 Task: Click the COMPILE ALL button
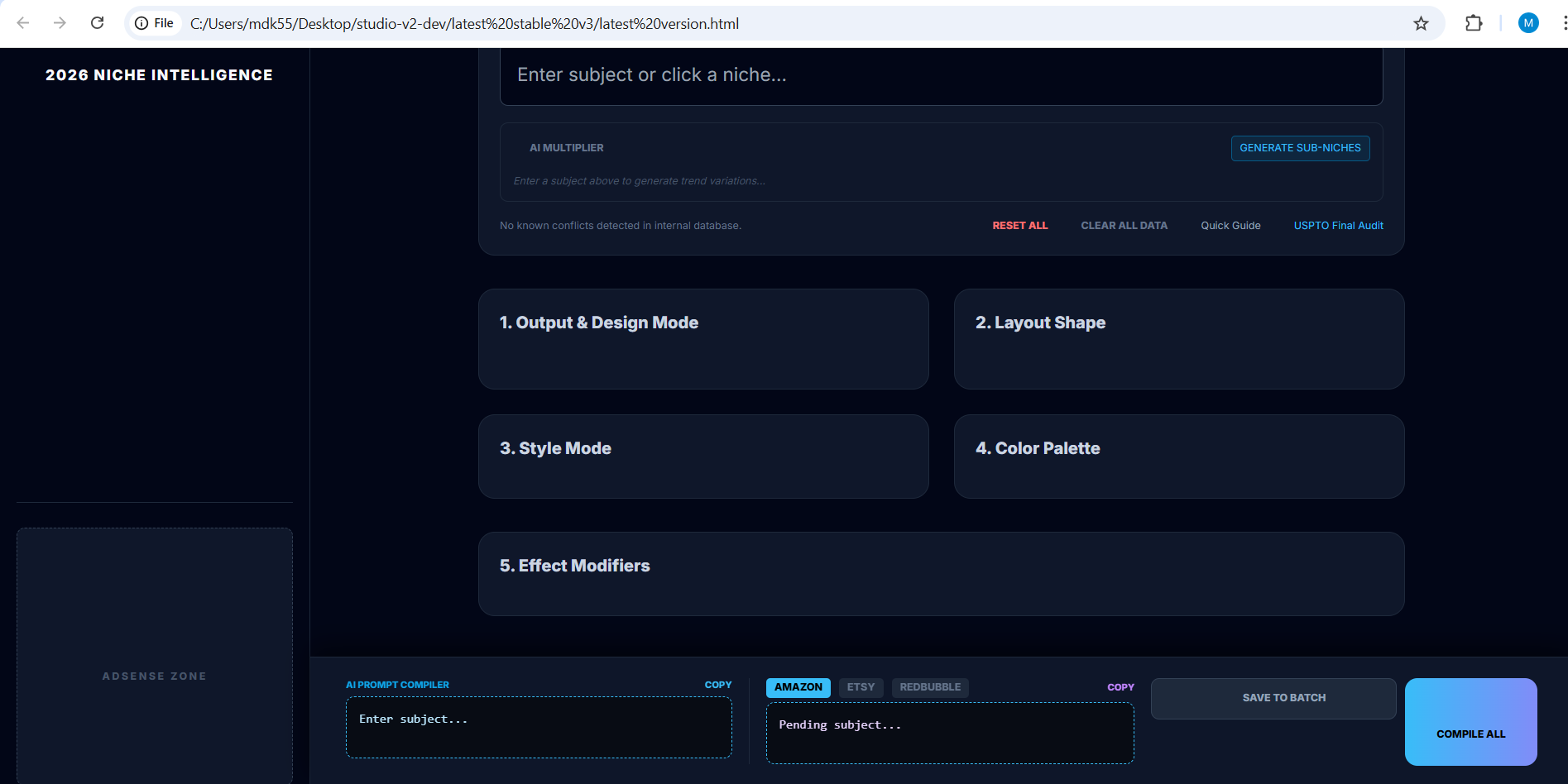[x=1470, y=734]
